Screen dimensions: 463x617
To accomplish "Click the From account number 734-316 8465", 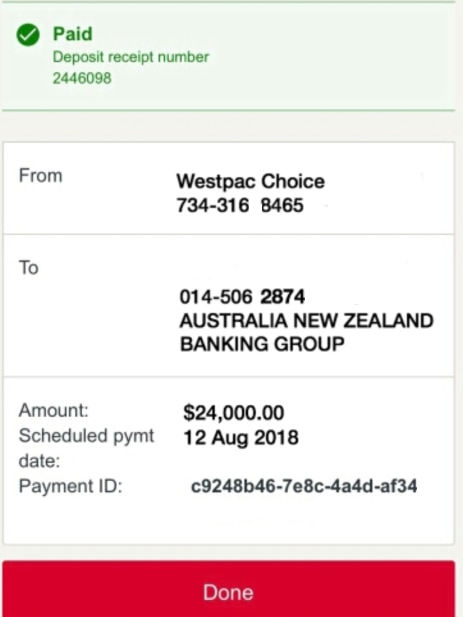I will 240,205.
